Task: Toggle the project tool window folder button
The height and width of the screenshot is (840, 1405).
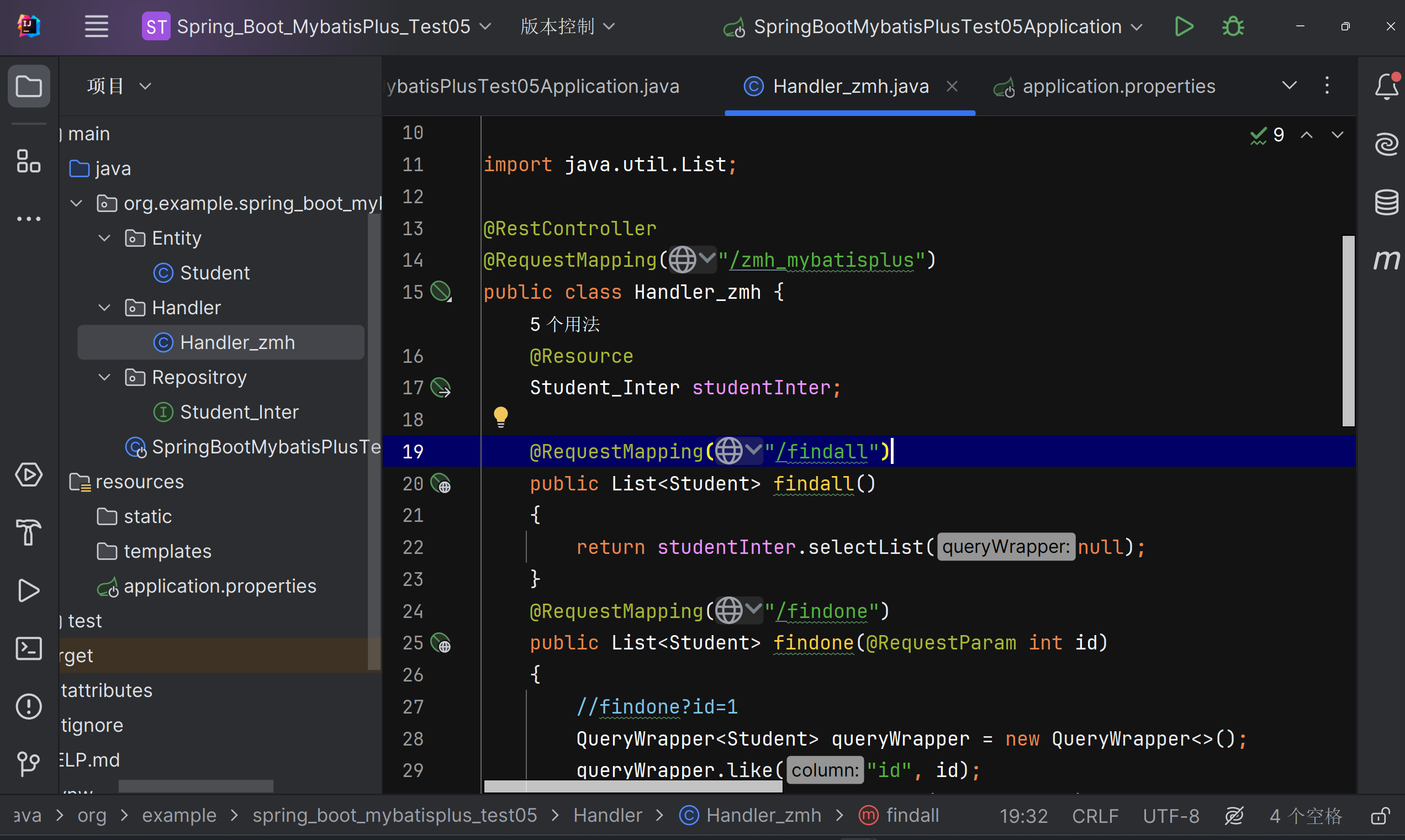Action: pos(28,87)
